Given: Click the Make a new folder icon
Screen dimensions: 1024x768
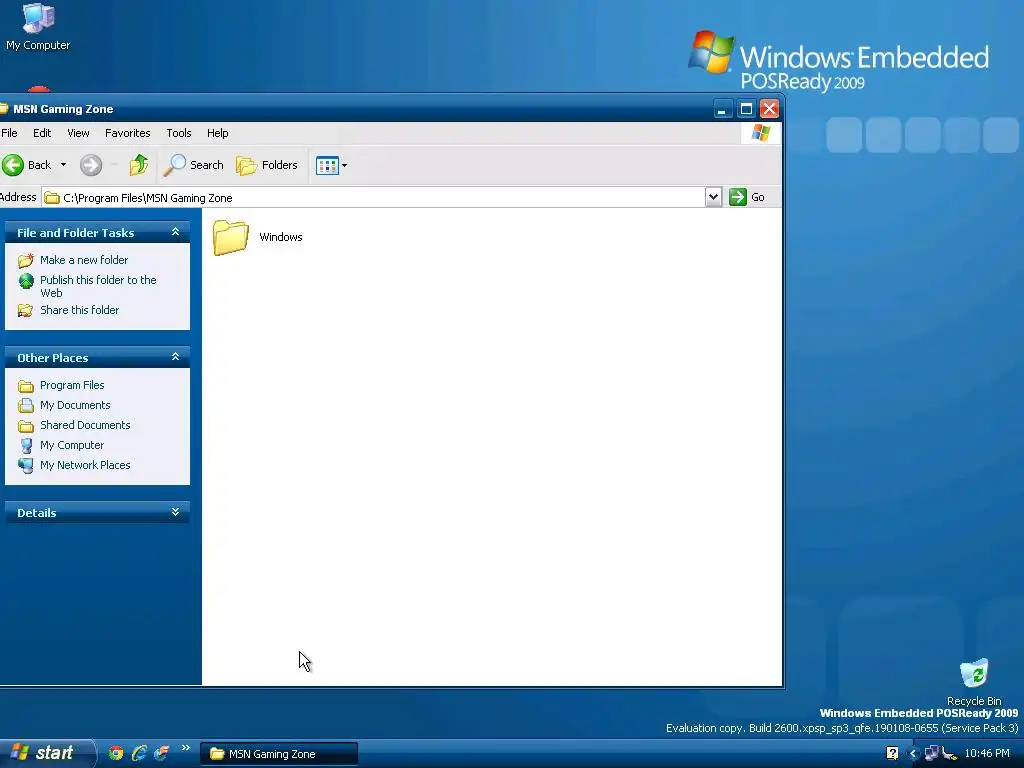Looking at the screenshot, I should (x=25, y=261).
